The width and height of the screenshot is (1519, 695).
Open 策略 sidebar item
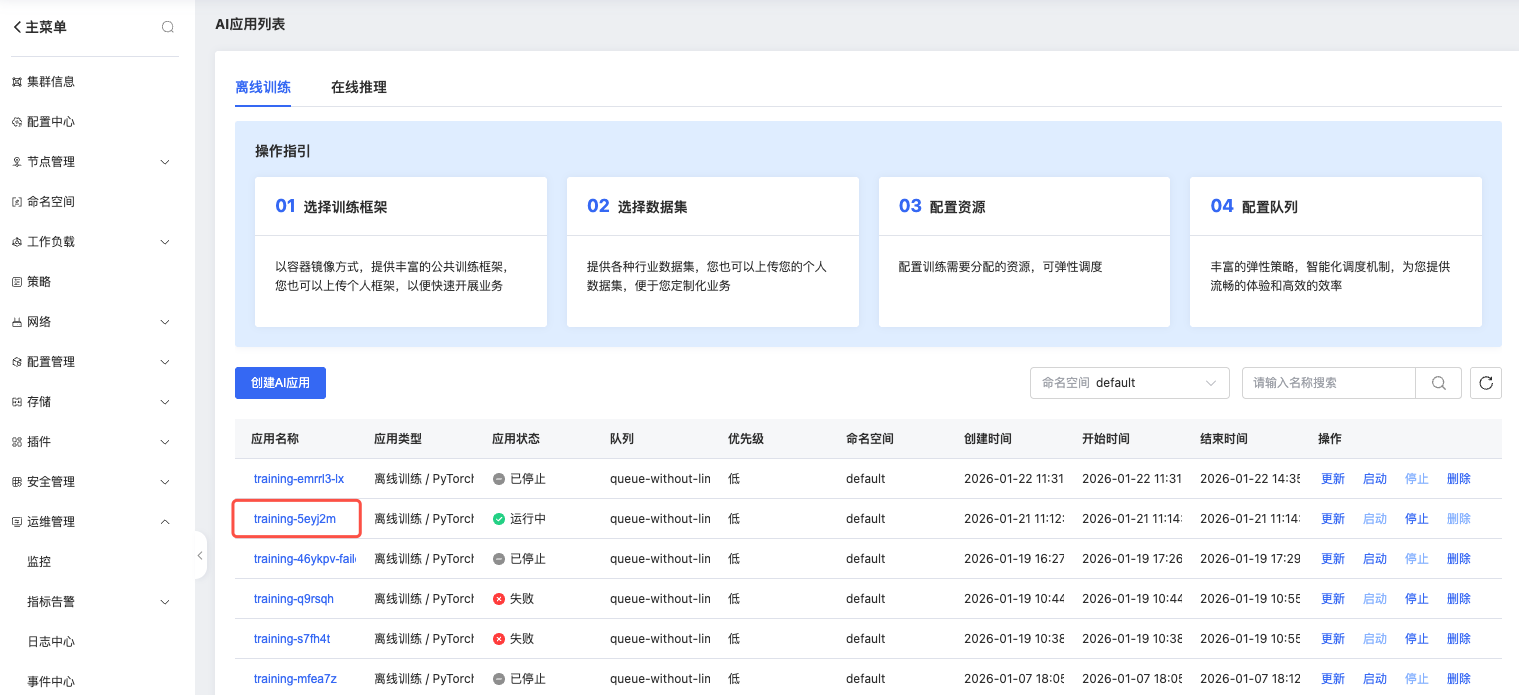[x=38, y=282]
